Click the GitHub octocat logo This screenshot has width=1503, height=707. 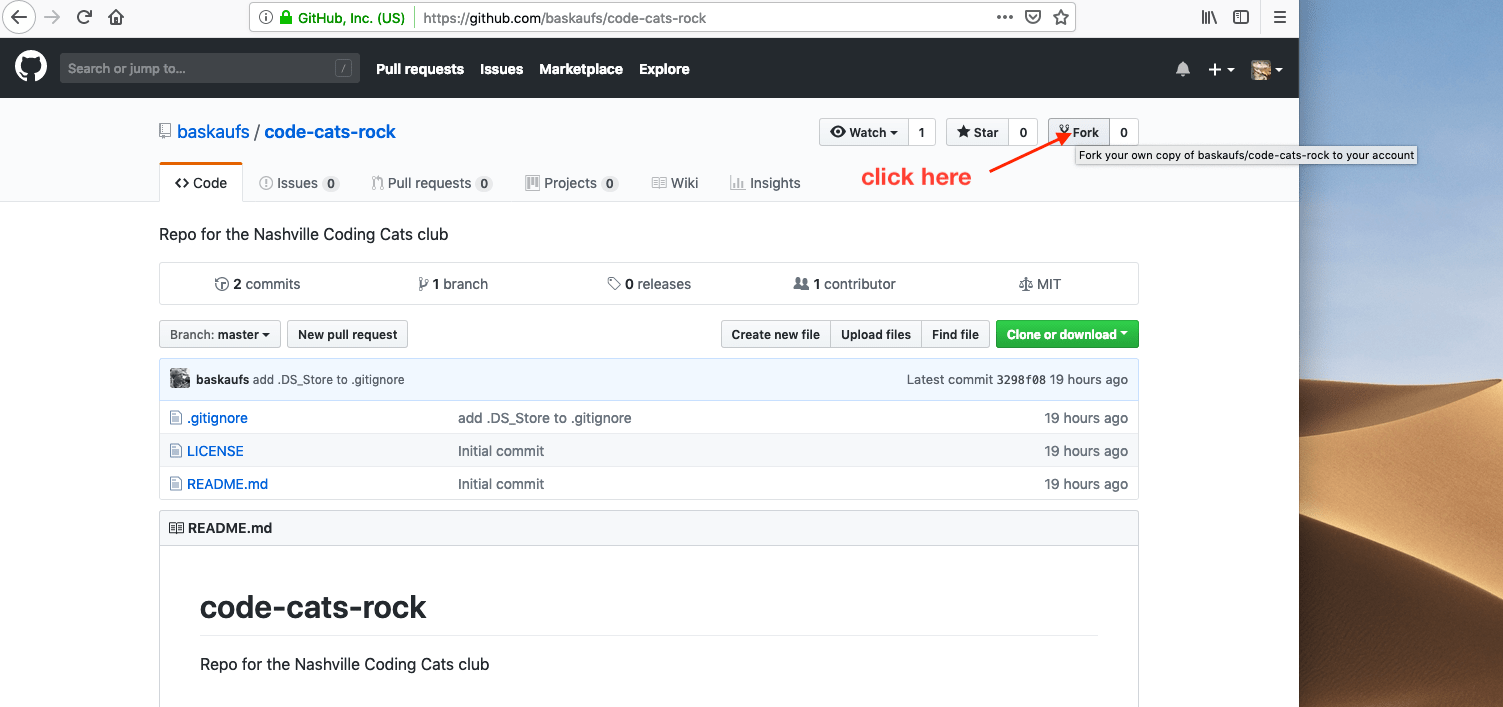(x=31, y=68)
